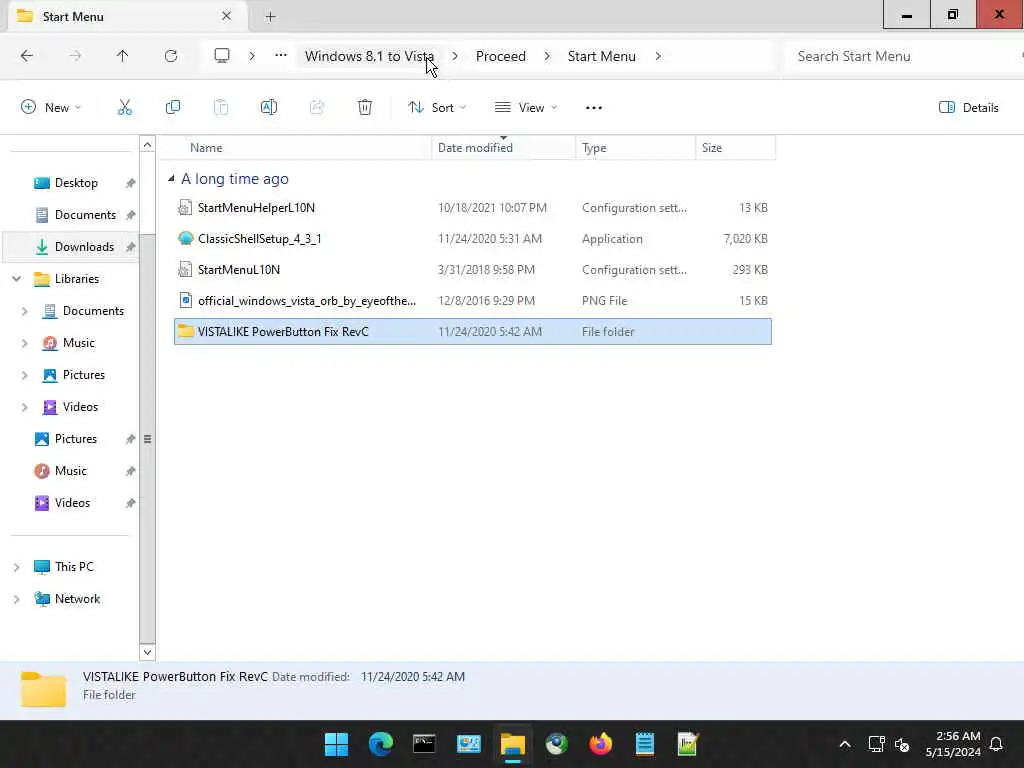
Task: Show hidden tray icons chevron
Action: coord(844,744)
